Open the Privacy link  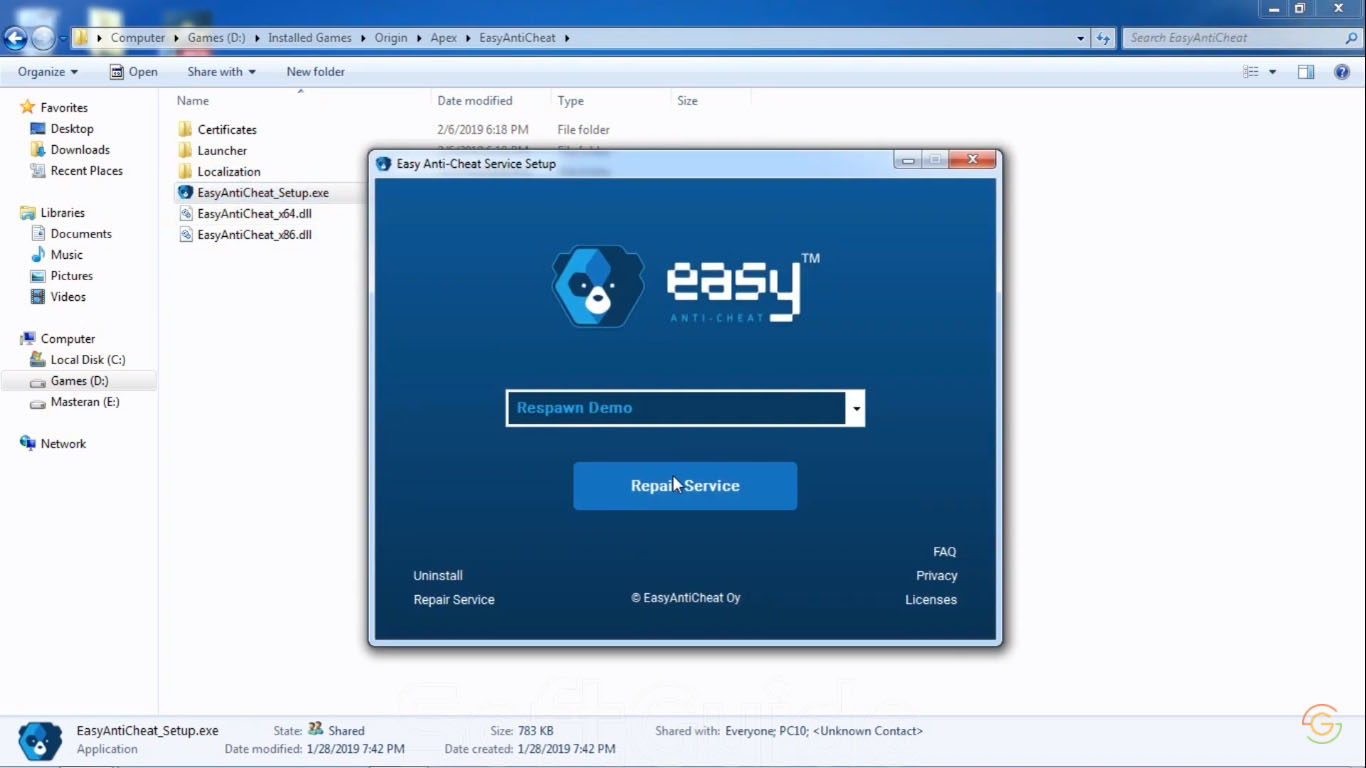[x=937, y=576]
